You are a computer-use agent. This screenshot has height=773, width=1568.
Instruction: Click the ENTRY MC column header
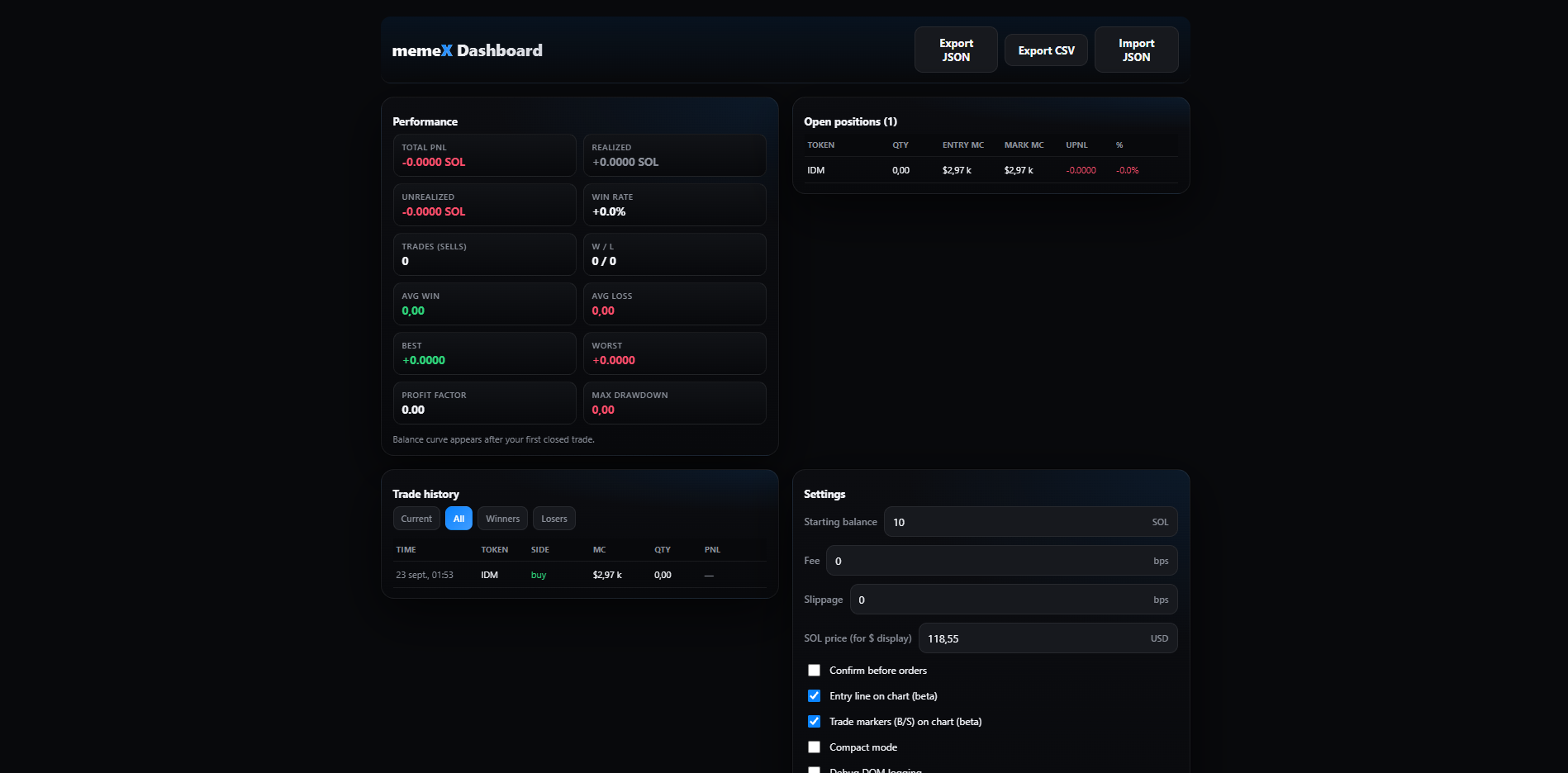click(963, 145)
